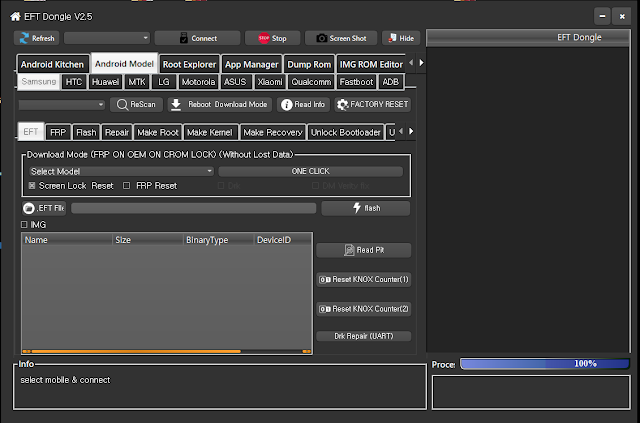640x423 pixels.
Task: Select the ASUS brand tab
Action: [x=235, y=82]
